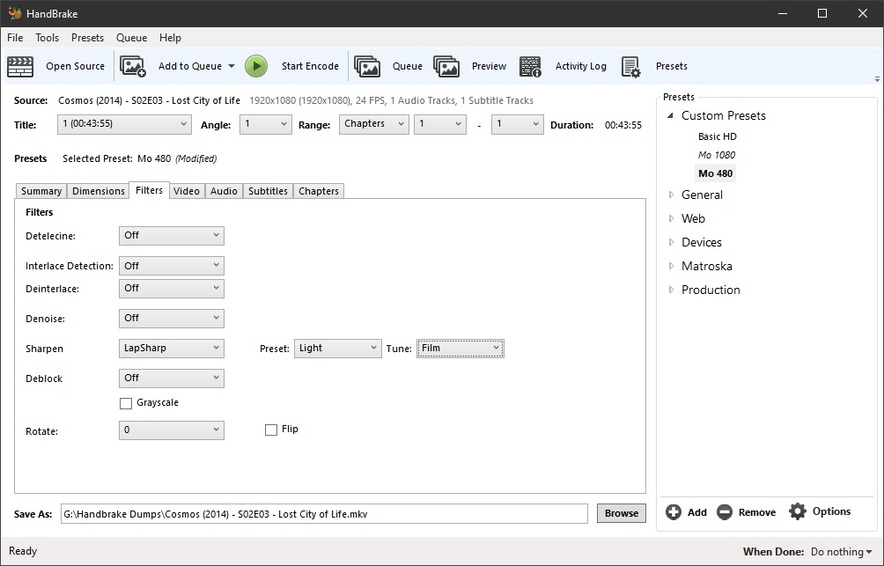Open the starting chapter dropdown

pos(440,124)
